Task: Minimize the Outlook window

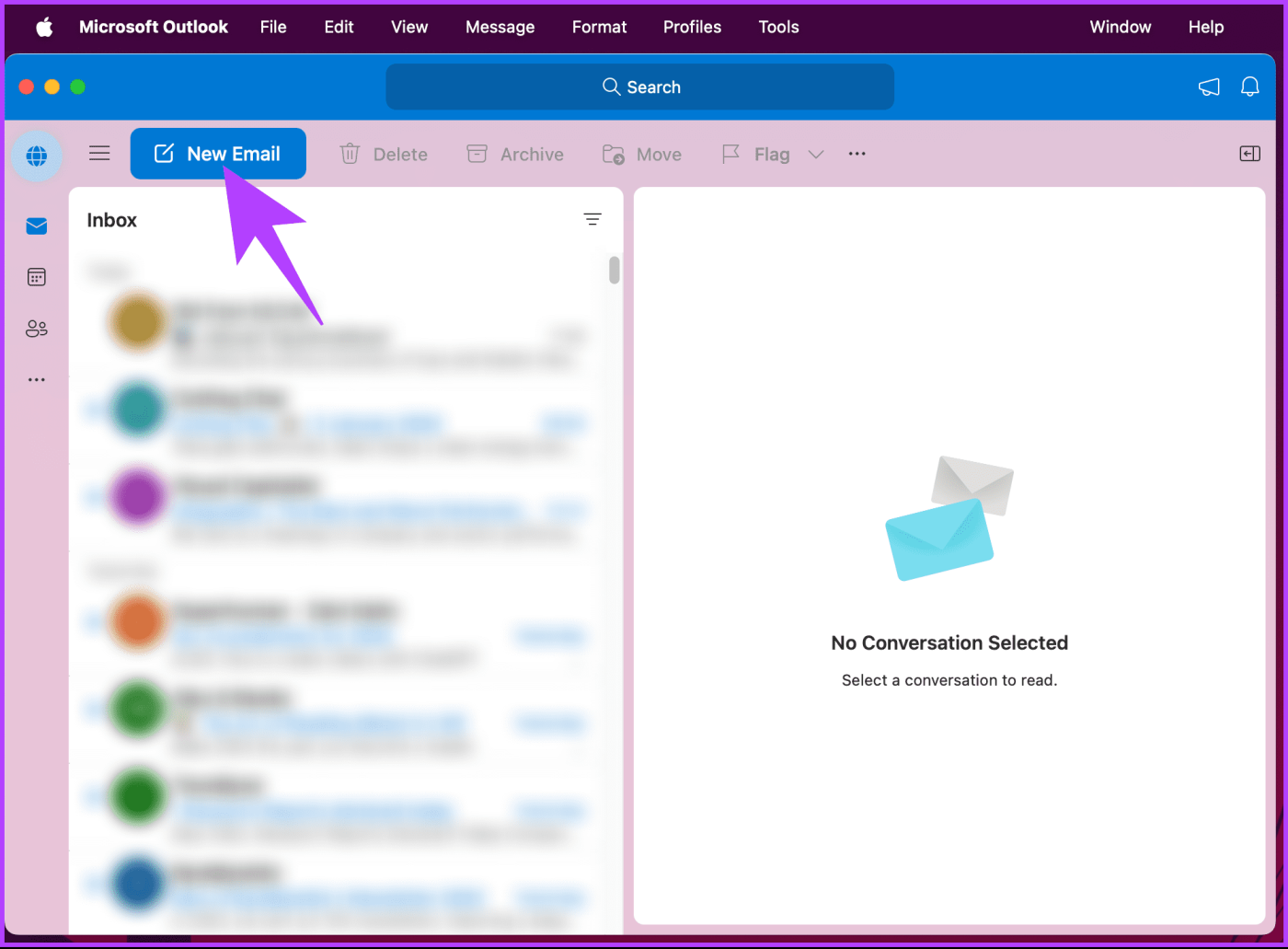Action: click(52, 87)
